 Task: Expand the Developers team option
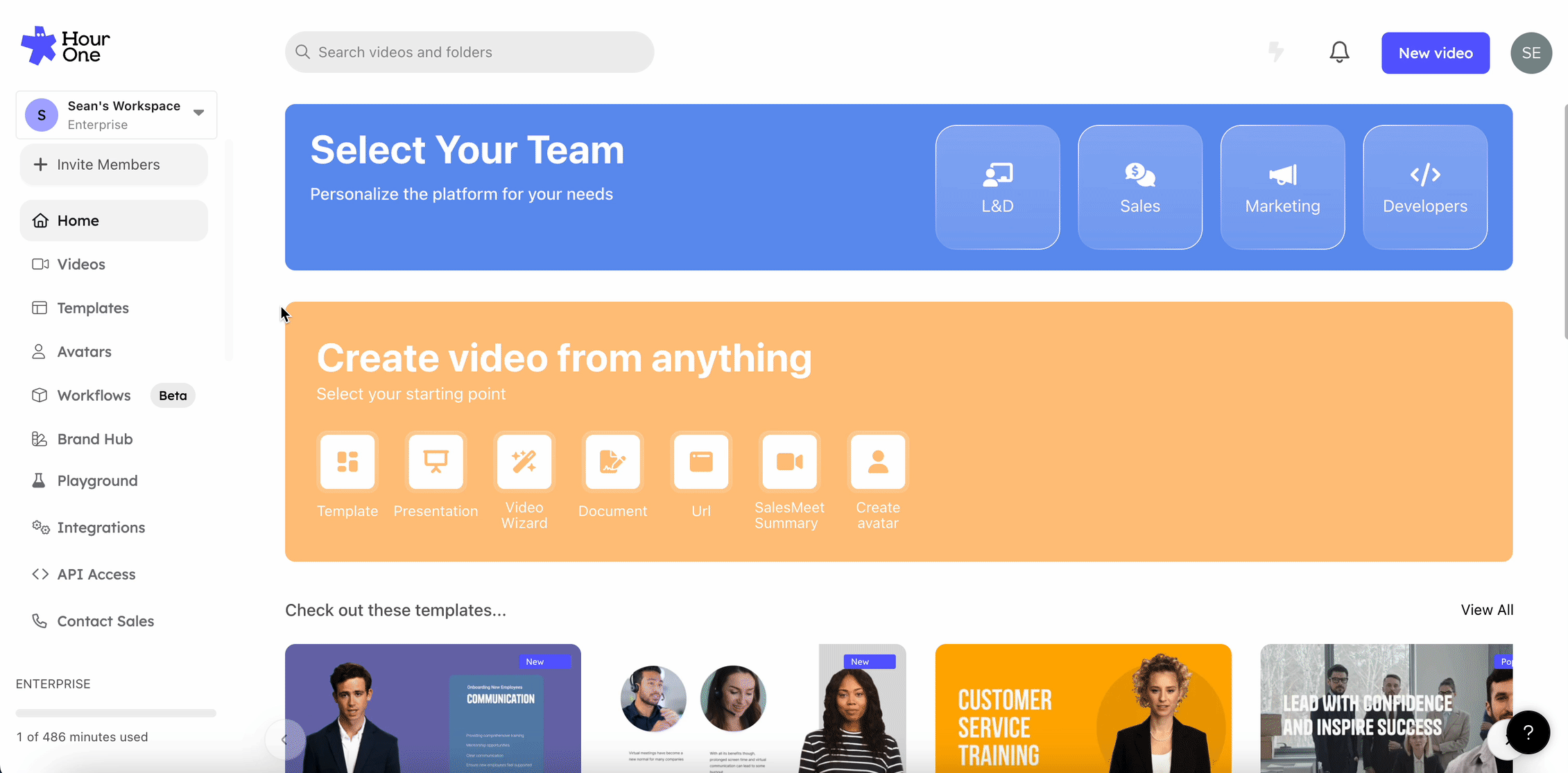[x=1425, y=187]
